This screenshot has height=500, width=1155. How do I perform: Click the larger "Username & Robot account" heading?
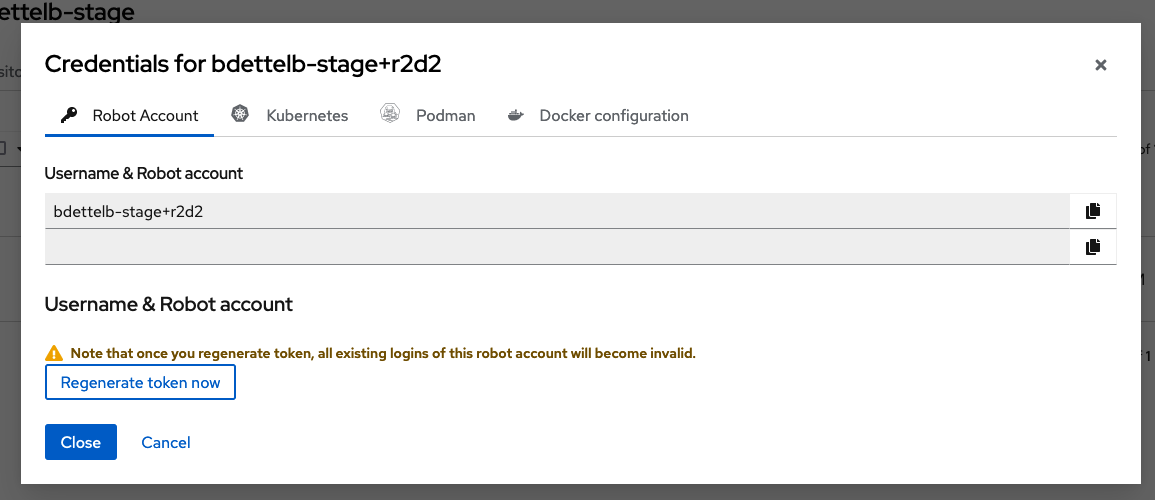[x=169, y=304]
